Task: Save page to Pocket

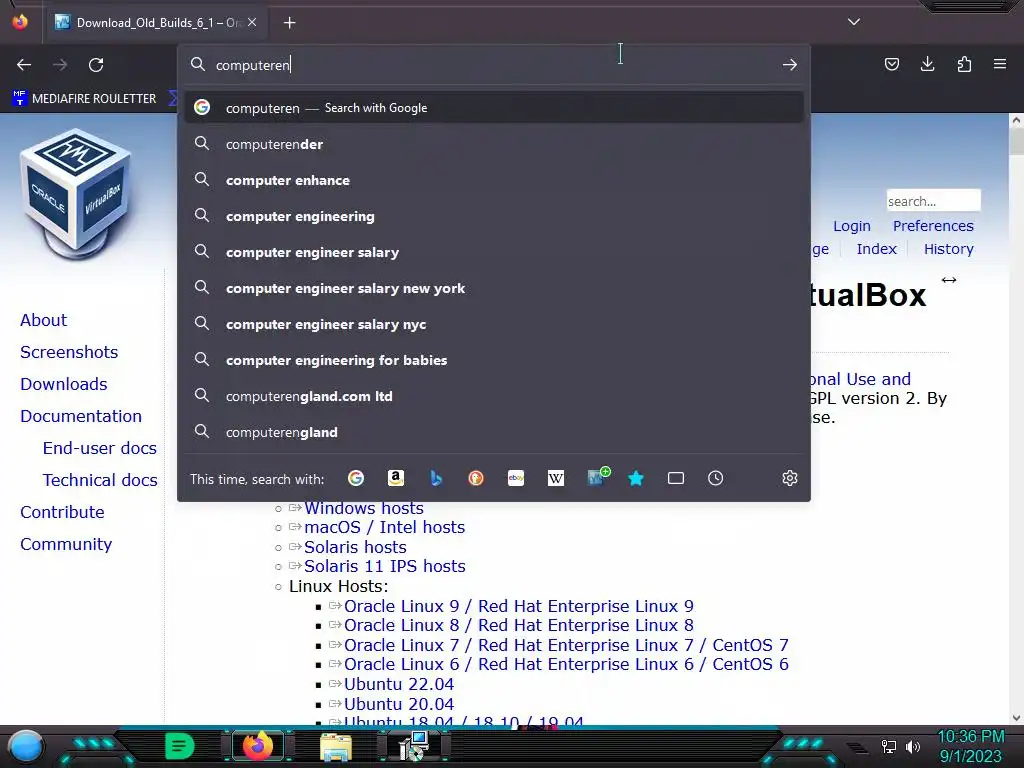Action: 891,64
